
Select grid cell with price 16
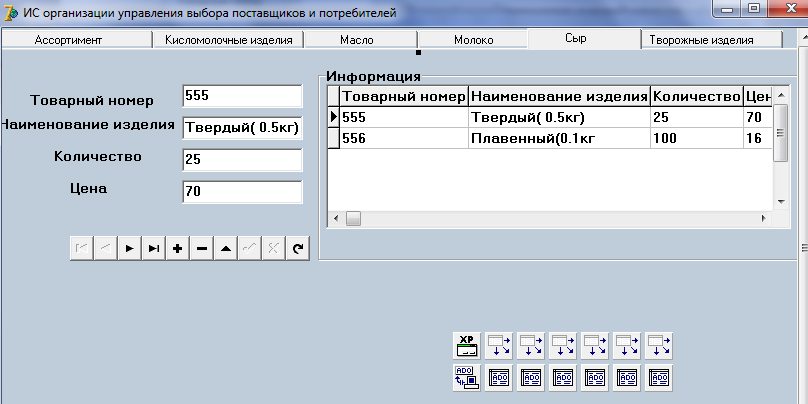[x=758, y=138]
